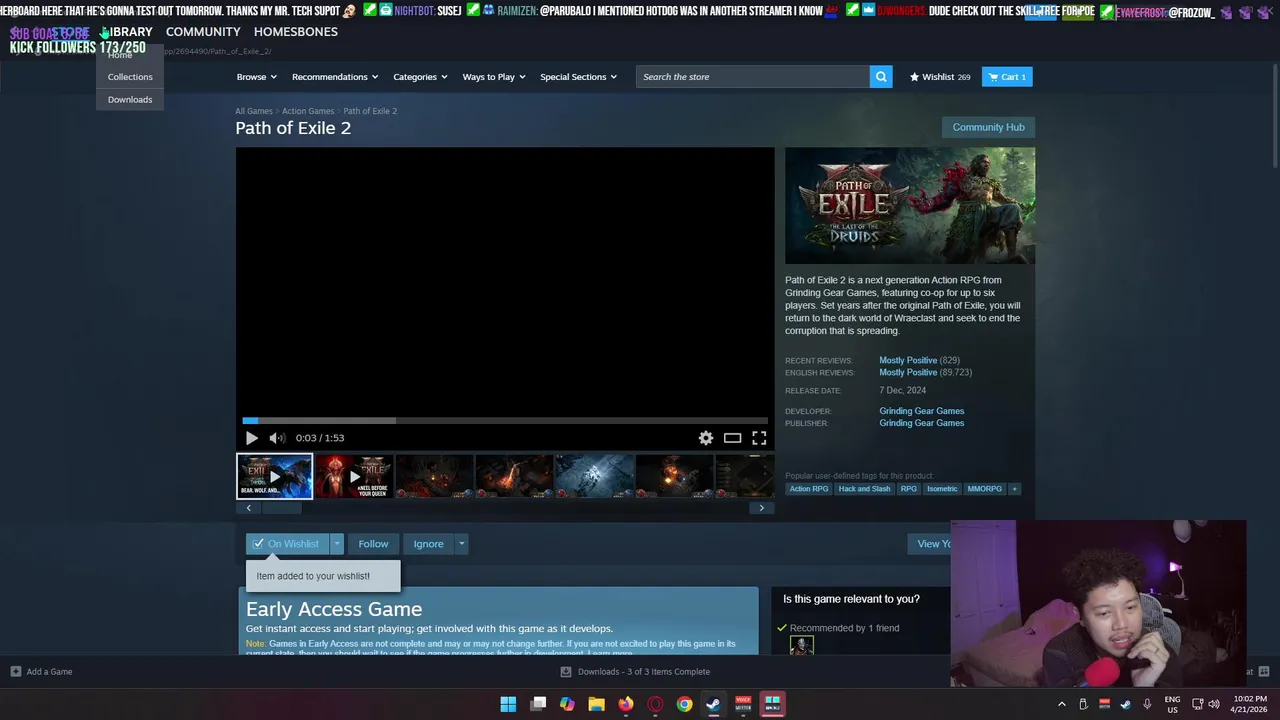Viewport: 1280px width, 720px height.
Task: Click Add a Game plus icon
Action: click(x=15, y=672)
